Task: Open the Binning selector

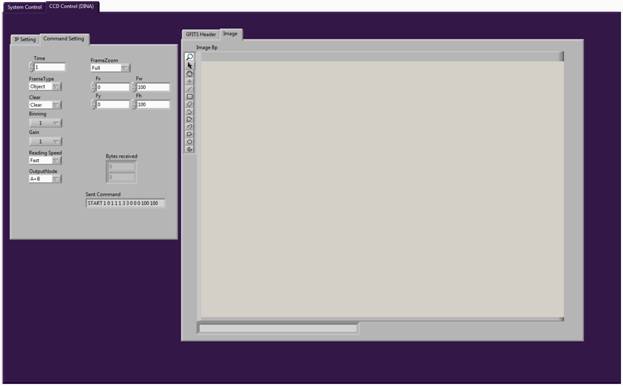Action: [45, 123]
